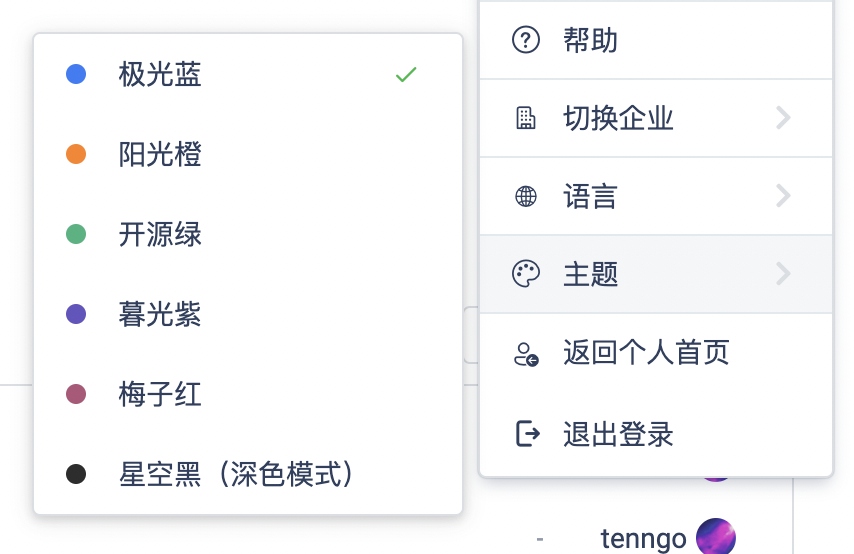Click the tenngo username text
Image resolution: width=854 pixels, height=554 pixels.
click(643, 539)
